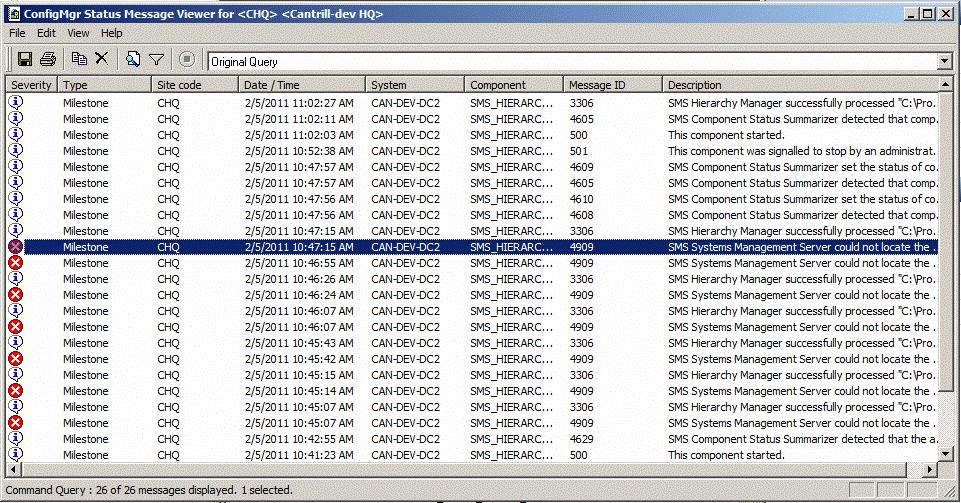Open the View menu
Screen dimensions: 961x503
(x=78, y=33)
